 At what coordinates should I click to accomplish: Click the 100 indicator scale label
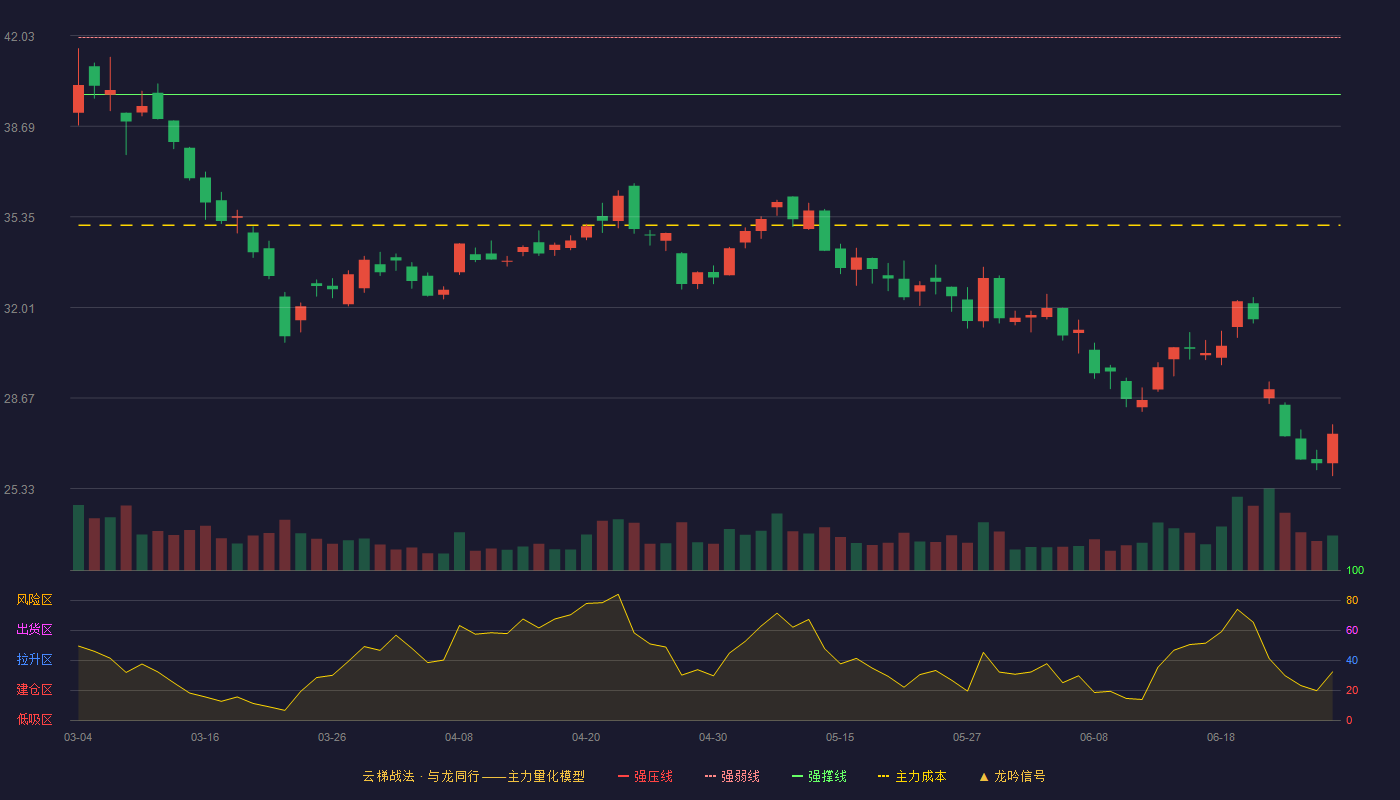(1355, 571)
